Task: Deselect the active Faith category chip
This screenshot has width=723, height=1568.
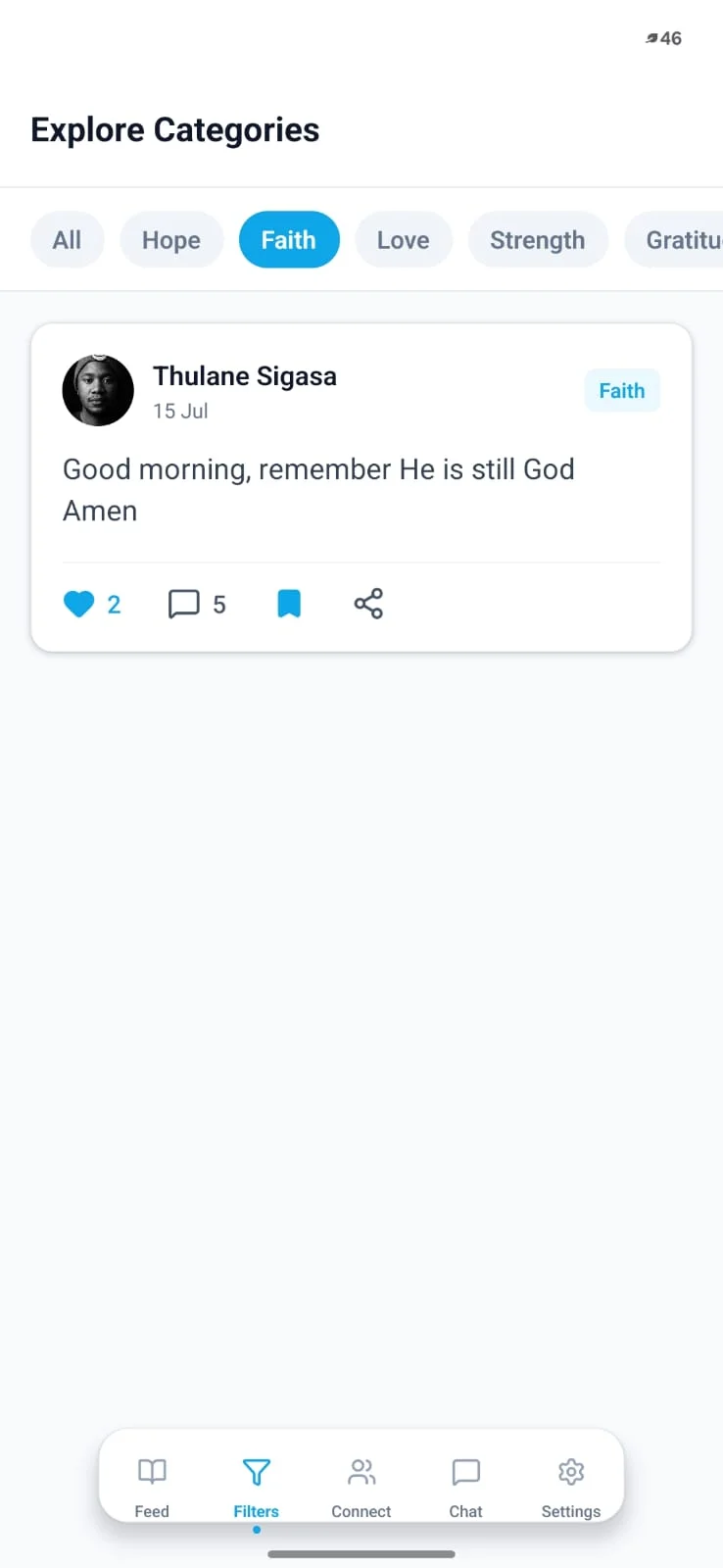Action: pyautogui.click(x=289, y=240)
